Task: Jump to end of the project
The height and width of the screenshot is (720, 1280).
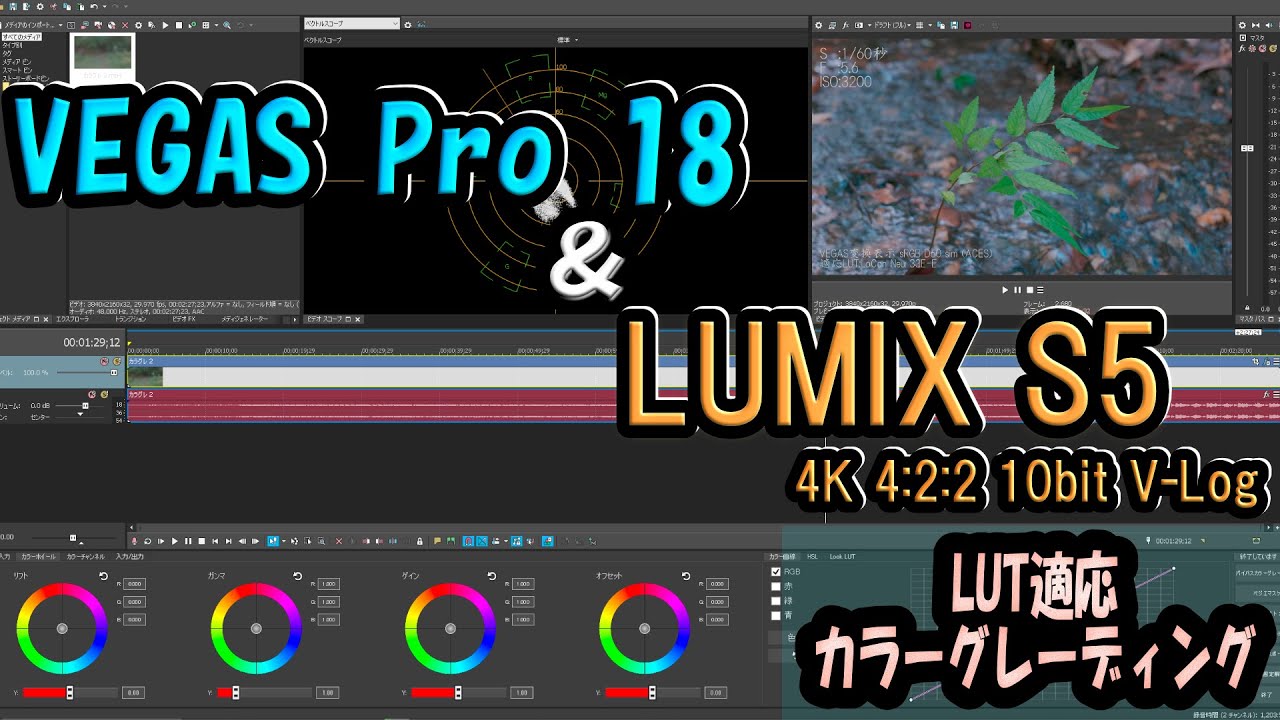Action: (x=229, y=541)
